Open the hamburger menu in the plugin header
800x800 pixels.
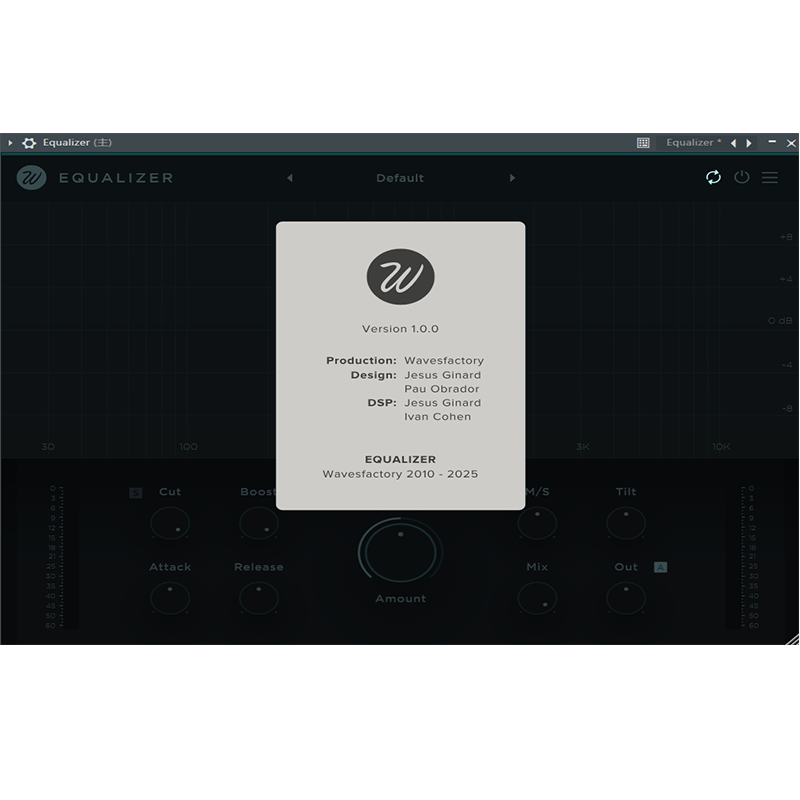coord(770,177)
